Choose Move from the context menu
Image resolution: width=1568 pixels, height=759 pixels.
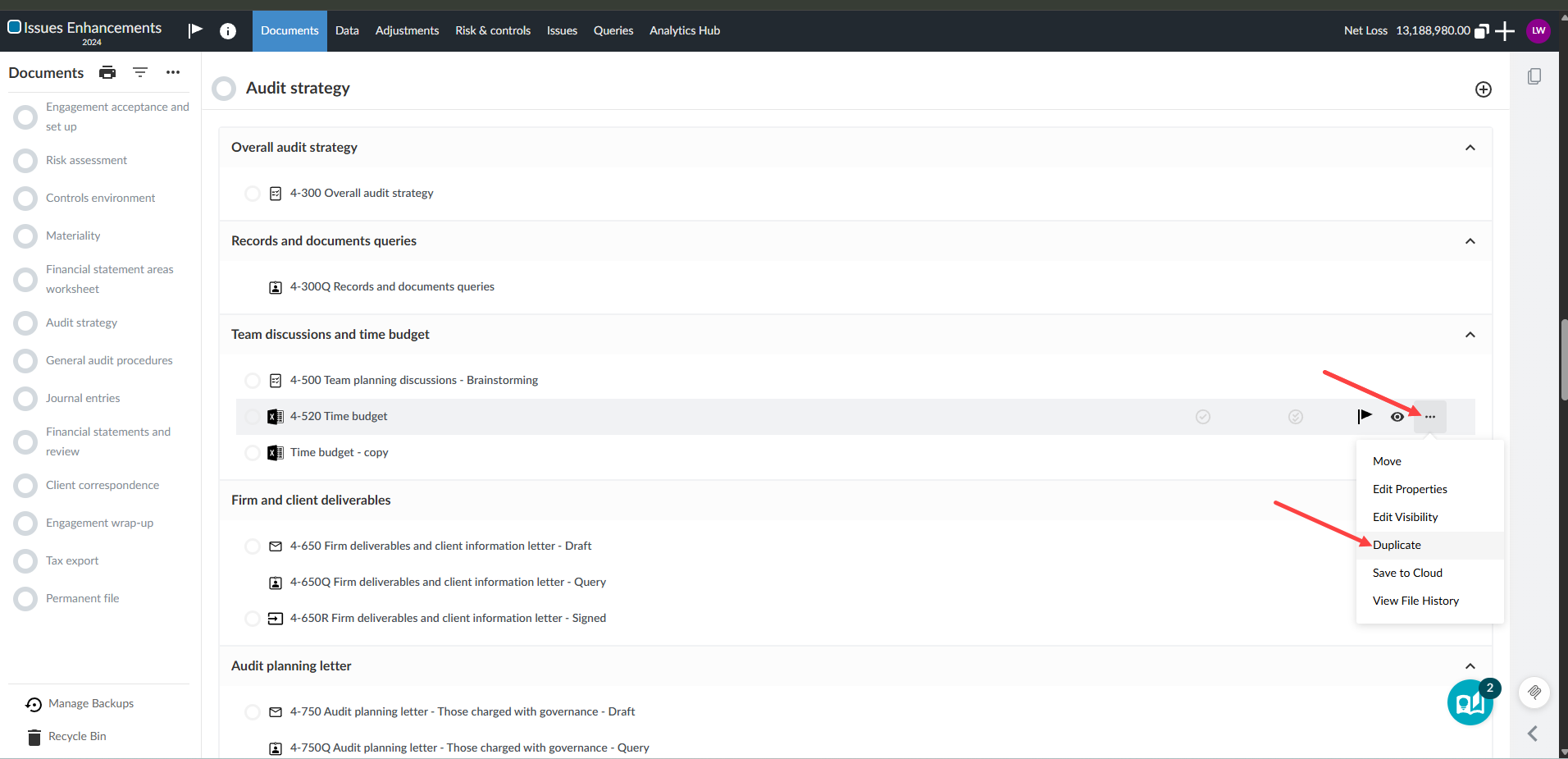[x=1430, y=461]
